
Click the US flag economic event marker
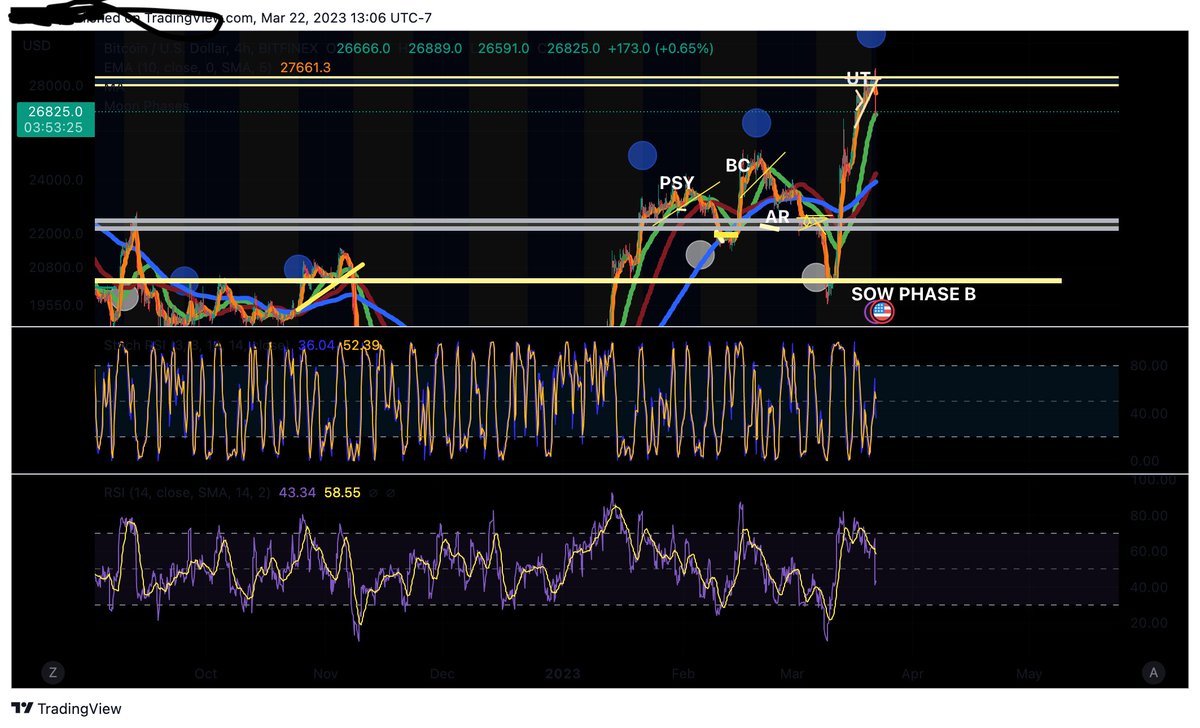880,311
